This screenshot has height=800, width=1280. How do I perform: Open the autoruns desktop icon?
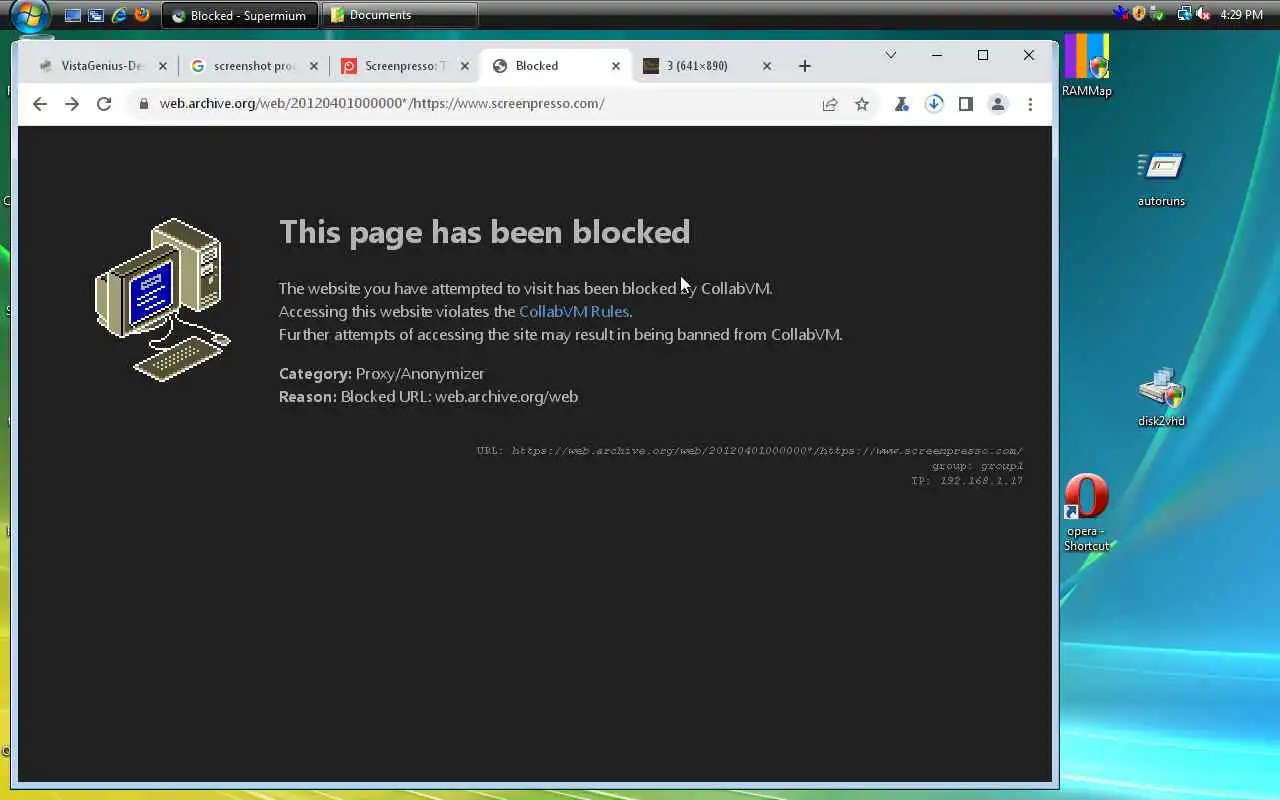tap(1161, 178)
